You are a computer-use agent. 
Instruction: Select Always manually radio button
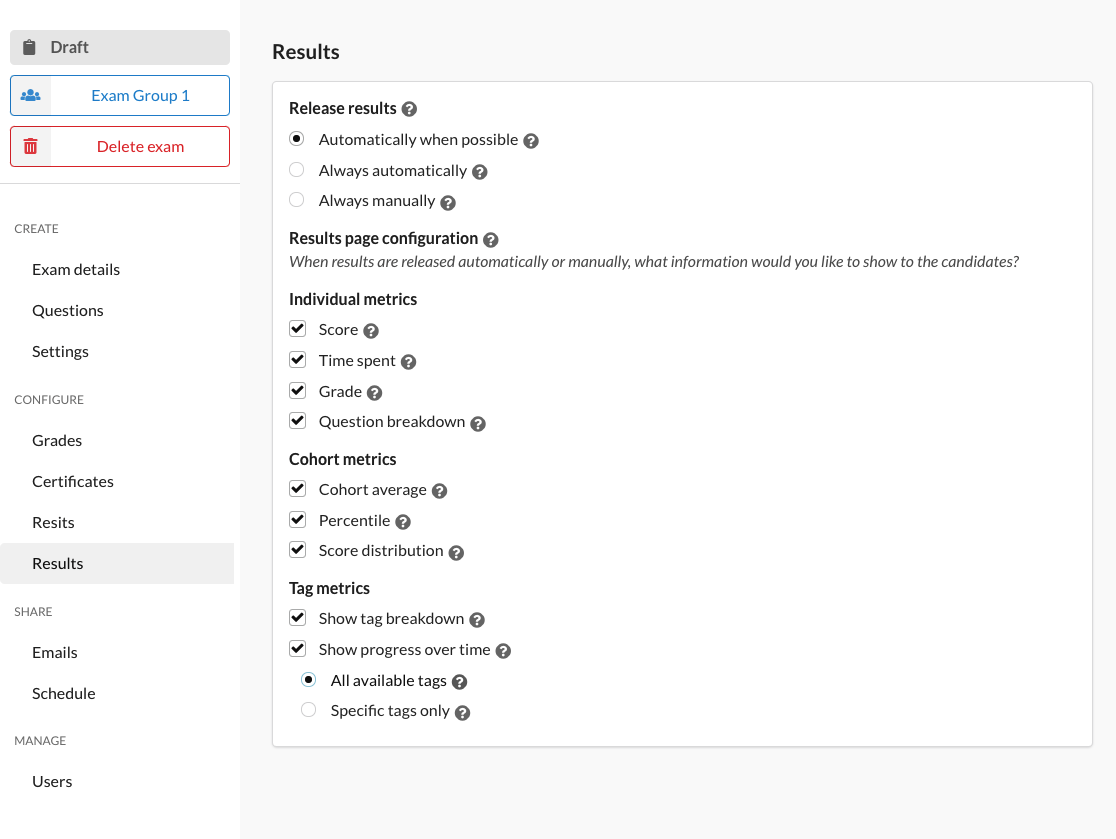[297, 200]
